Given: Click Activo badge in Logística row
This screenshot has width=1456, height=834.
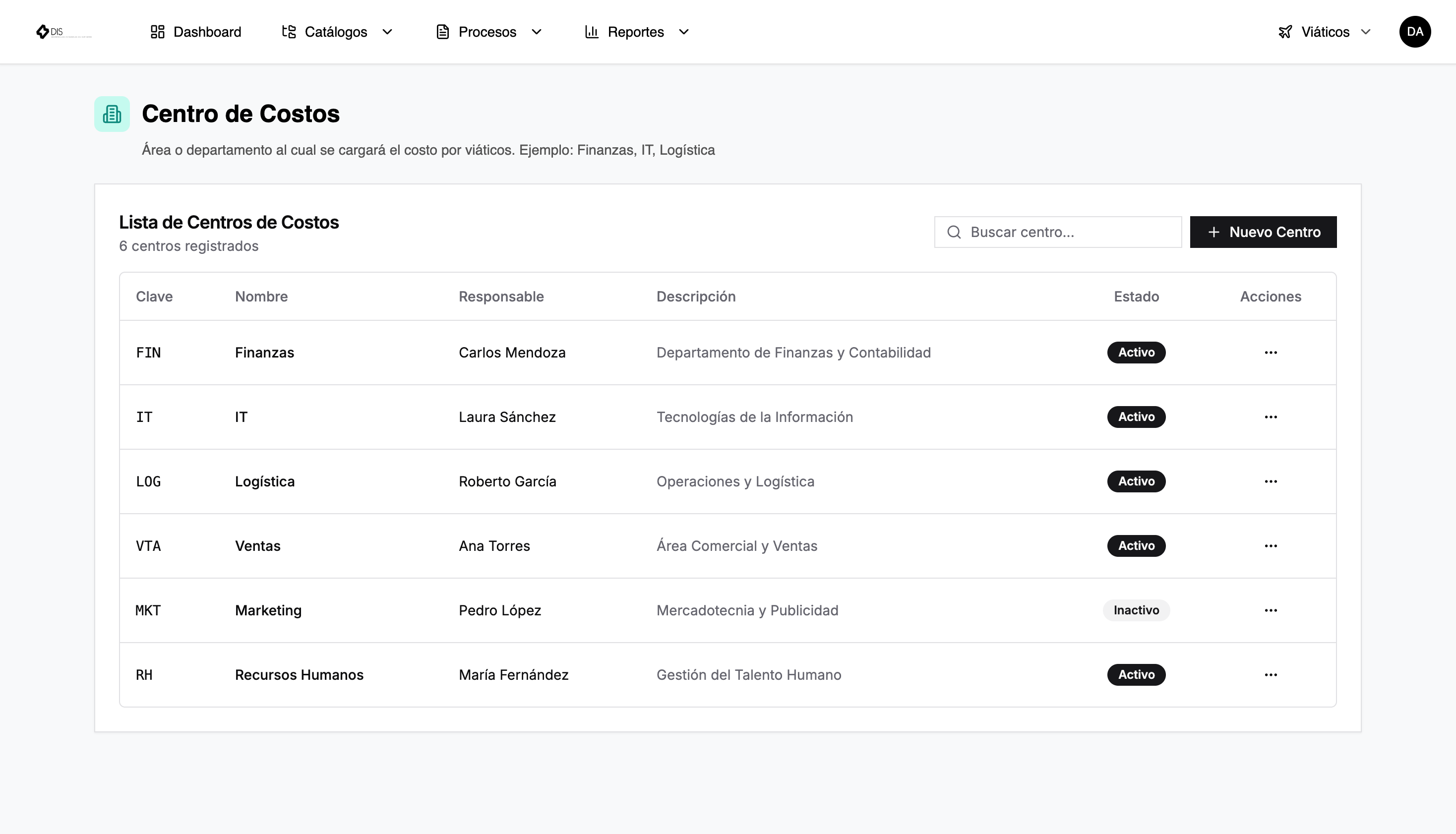Looking at the screenshot, I should (1137, 481).
